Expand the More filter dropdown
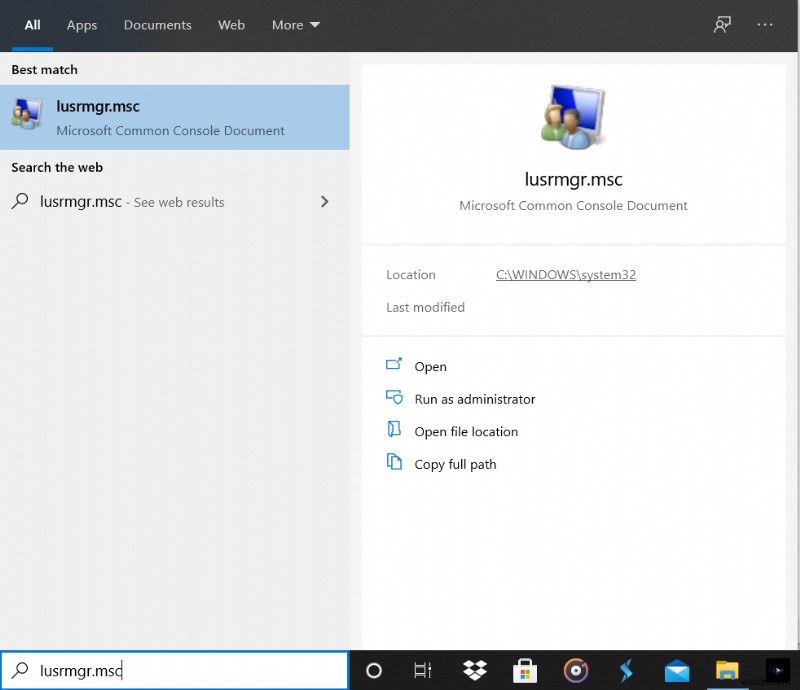This screenshot has width=800, height=690. tap(295, 25)
